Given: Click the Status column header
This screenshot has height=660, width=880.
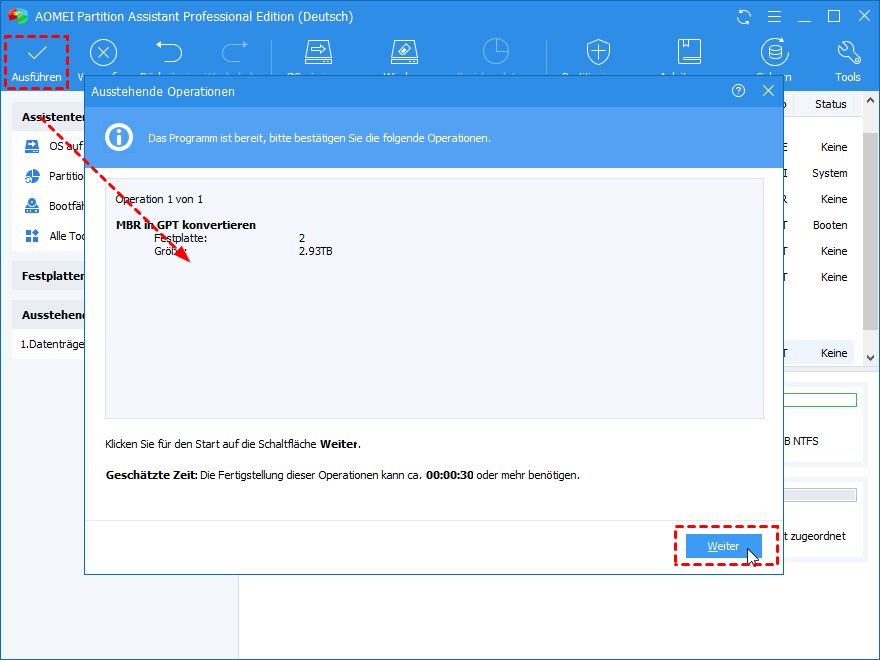Looking at the screenshot, I should tap(831, 104).
